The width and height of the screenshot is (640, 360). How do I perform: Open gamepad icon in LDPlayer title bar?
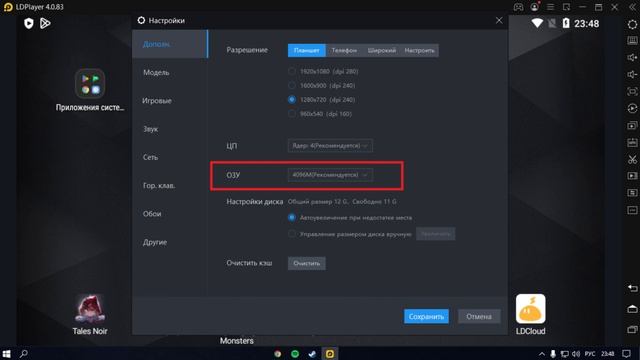518,7
